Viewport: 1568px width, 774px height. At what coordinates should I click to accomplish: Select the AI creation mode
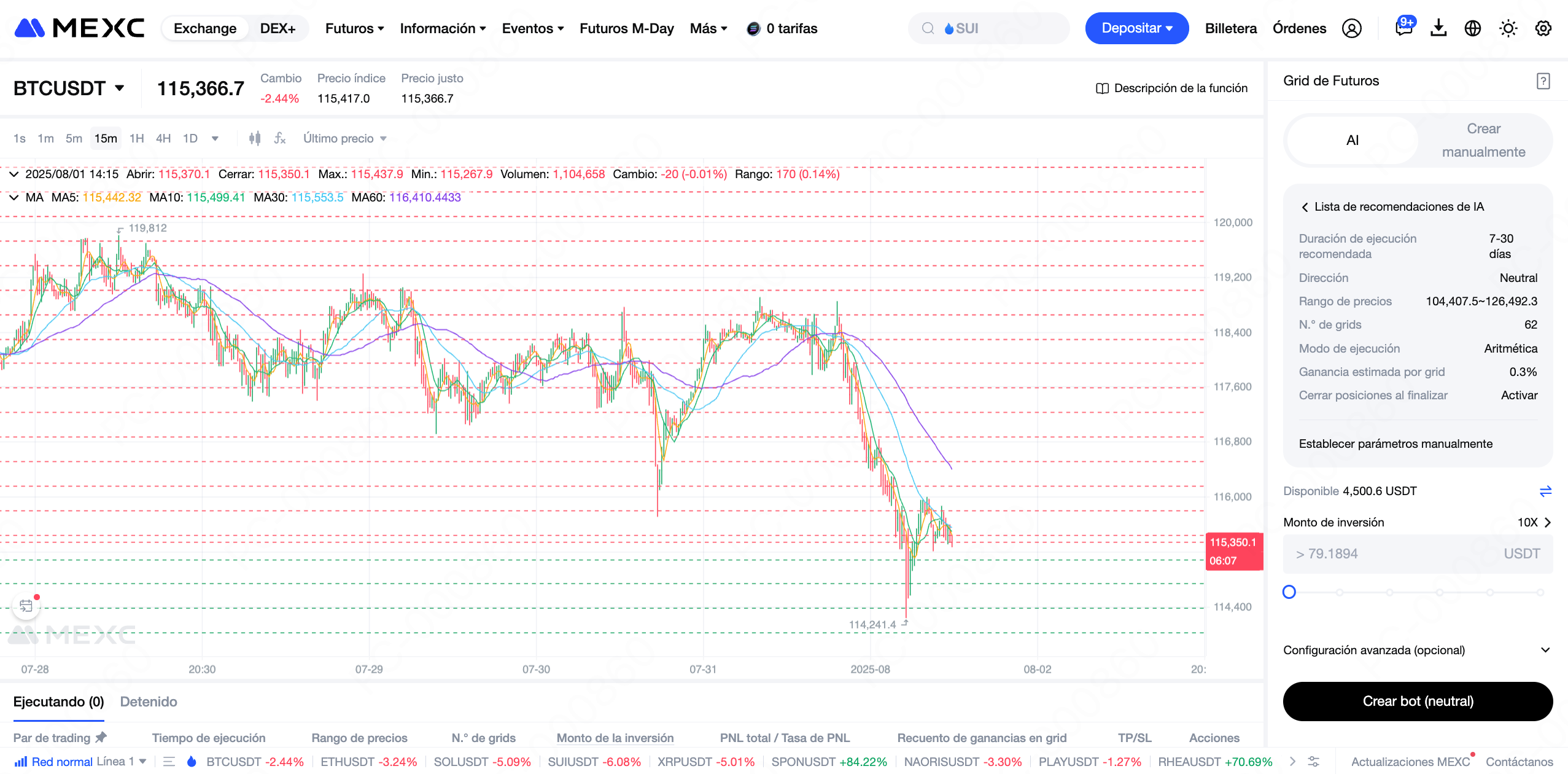pos(1352,140)
